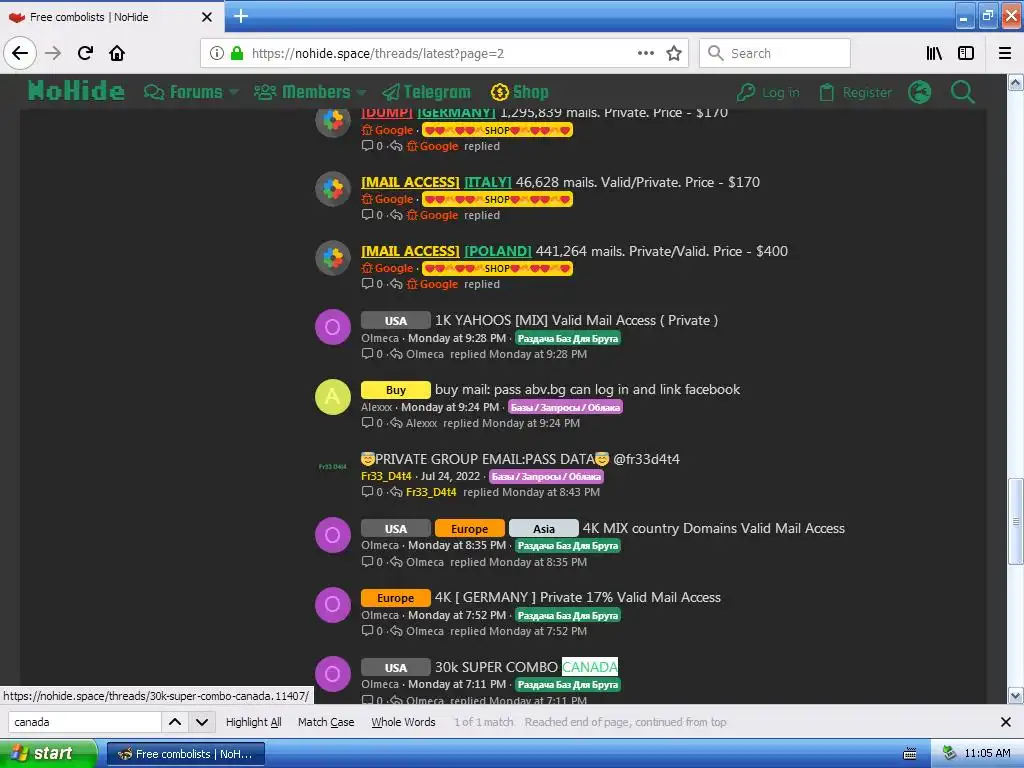The width and height of the screenshot is (1024, 768).
Task: Toggle Match Case in find bar
Action: click(x=326, y=722)
